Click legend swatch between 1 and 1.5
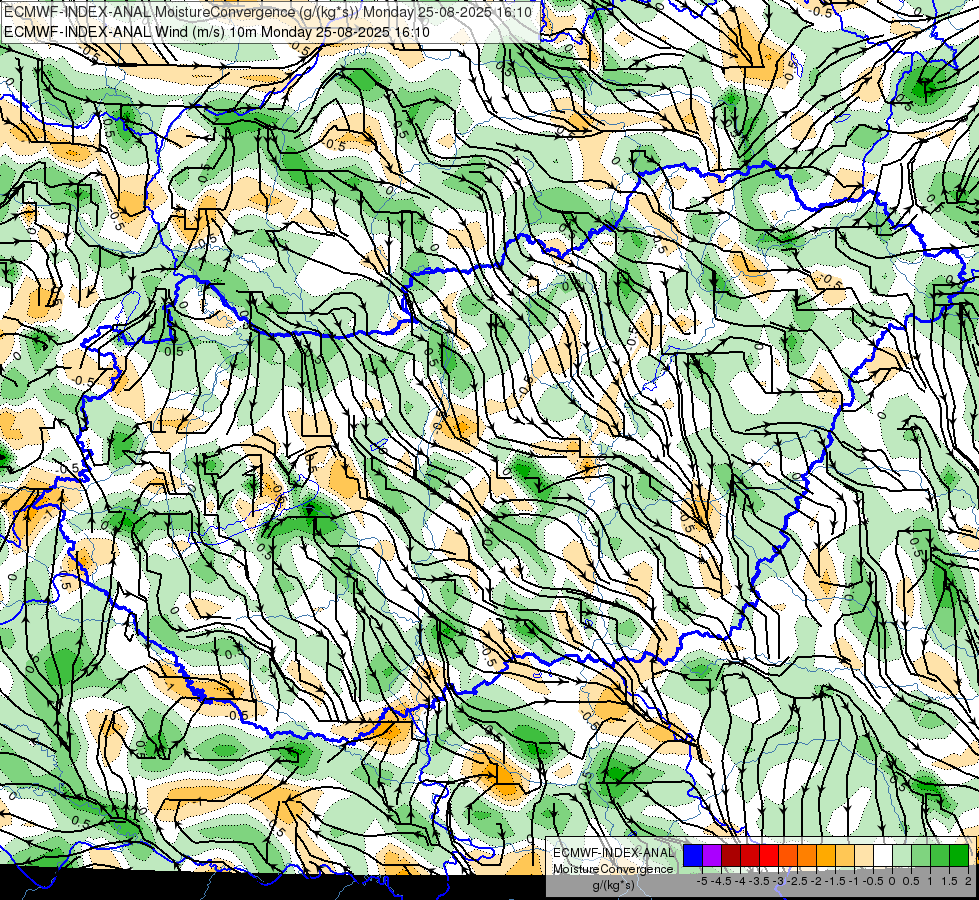 tap(940, 855)
